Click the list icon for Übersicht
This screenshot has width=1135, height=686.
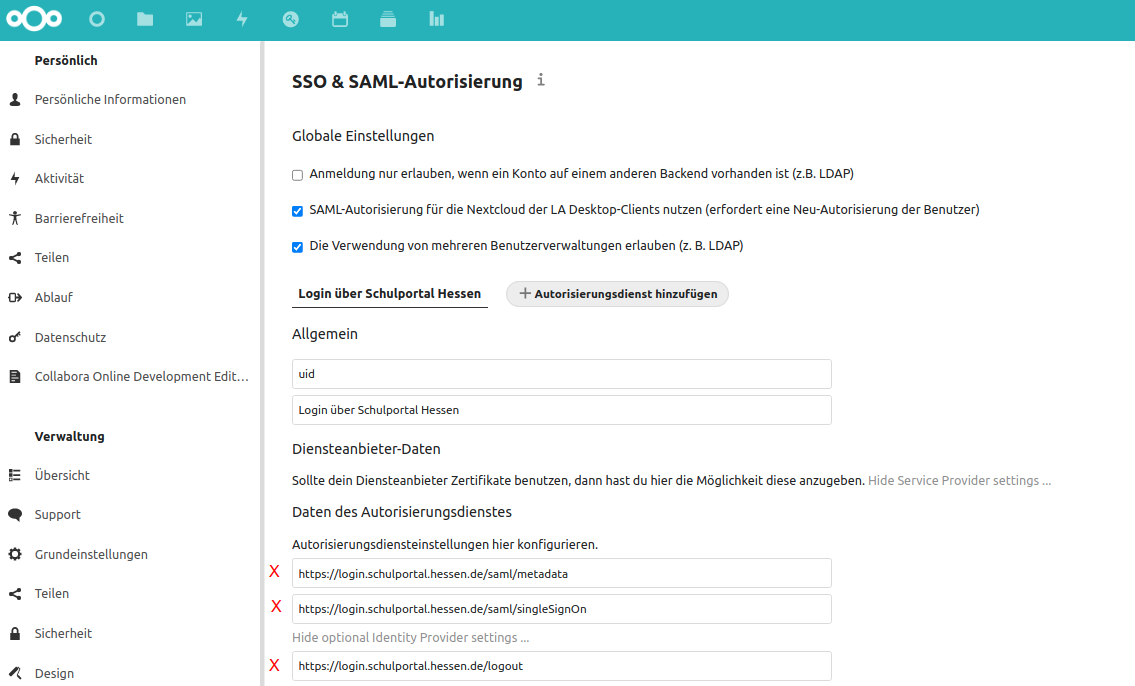[14, 475]
